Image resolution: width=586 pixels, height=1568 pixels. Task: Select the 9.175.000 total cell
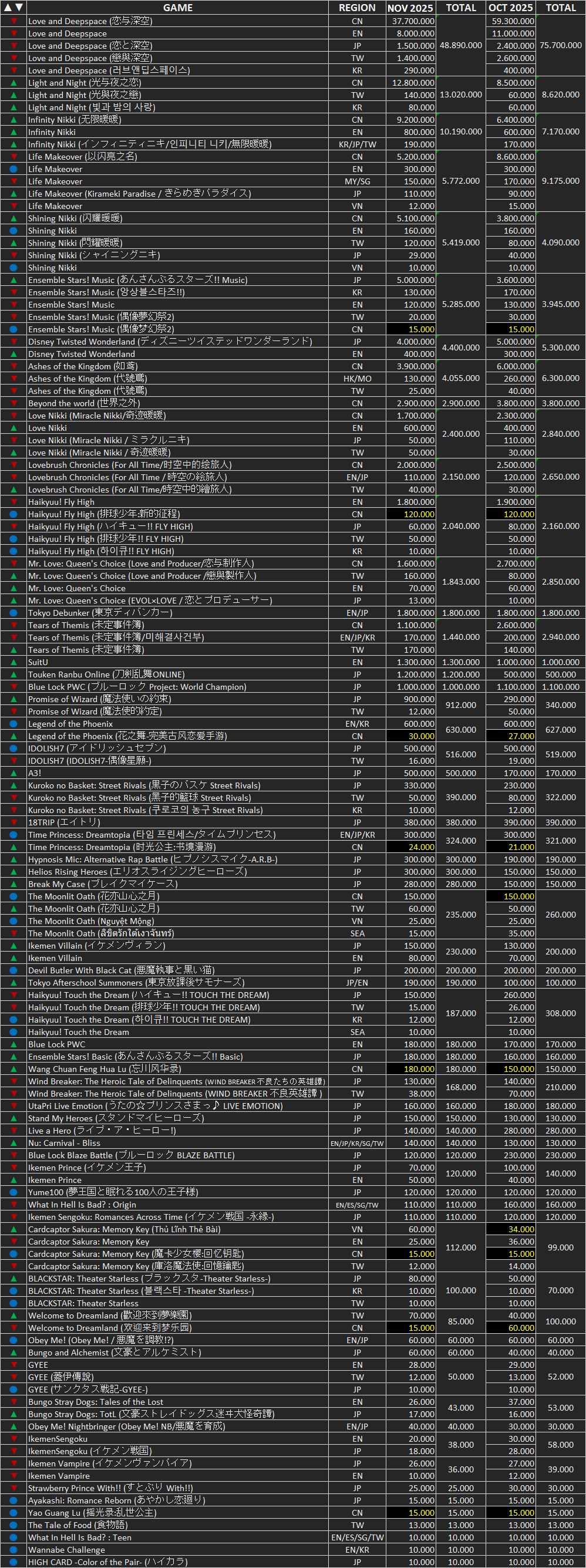click(560, 181)
